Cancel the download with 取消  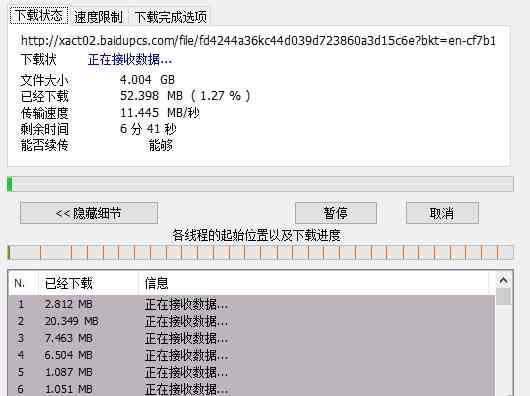coord(442,213)
